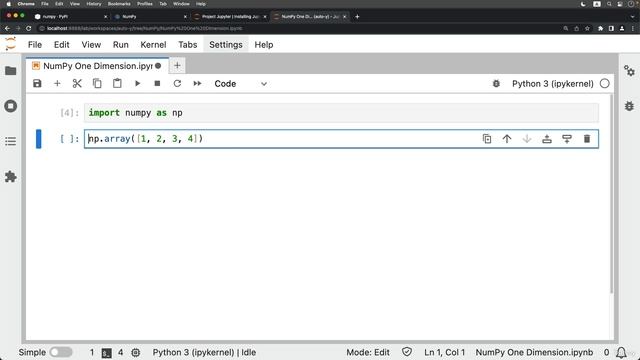640x360 pixels.
Task: Click the Mode: Edit status text
Action: [x=368, y=352]
